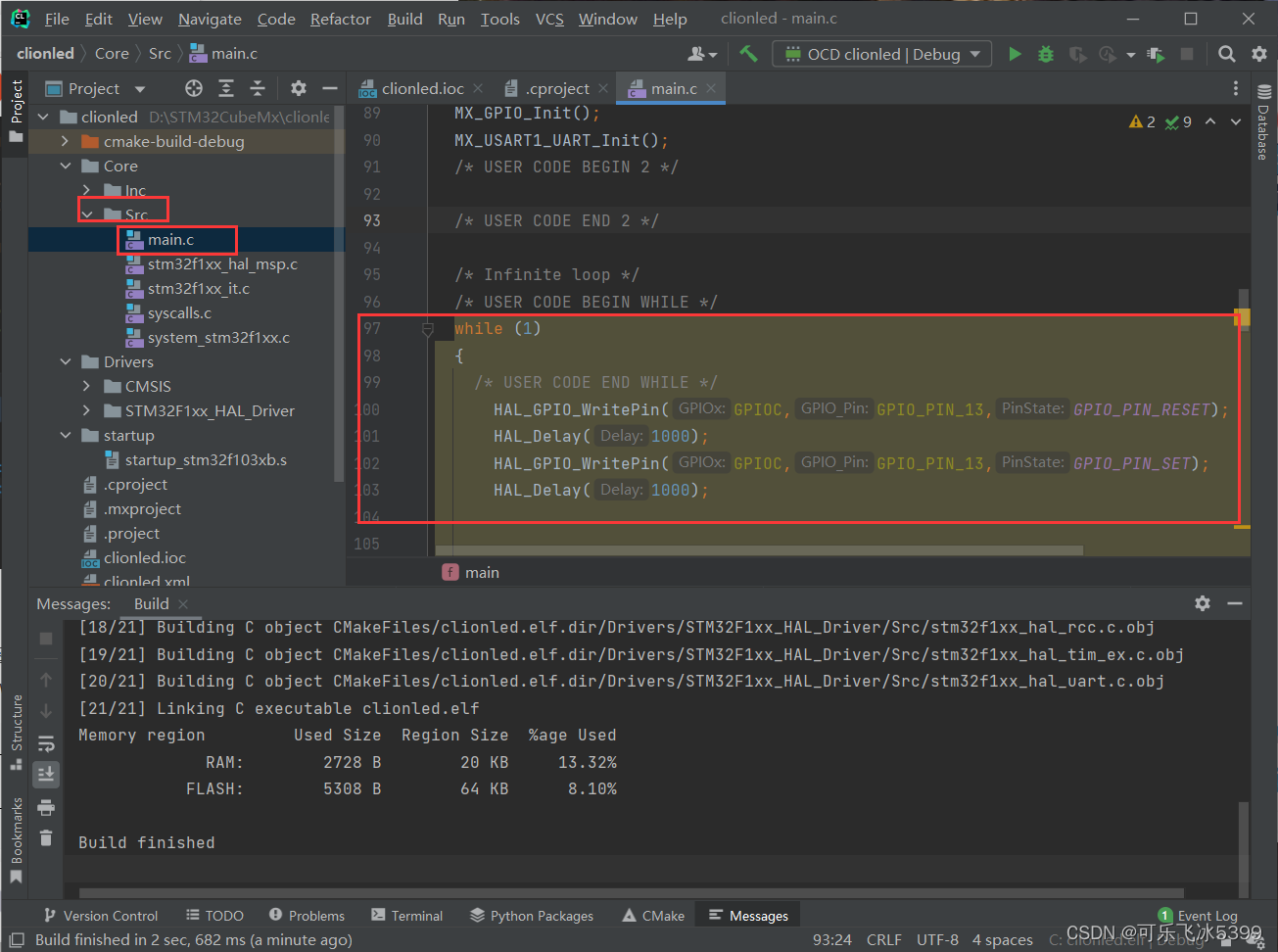Click the locate file target icon in Project panel

194,88
